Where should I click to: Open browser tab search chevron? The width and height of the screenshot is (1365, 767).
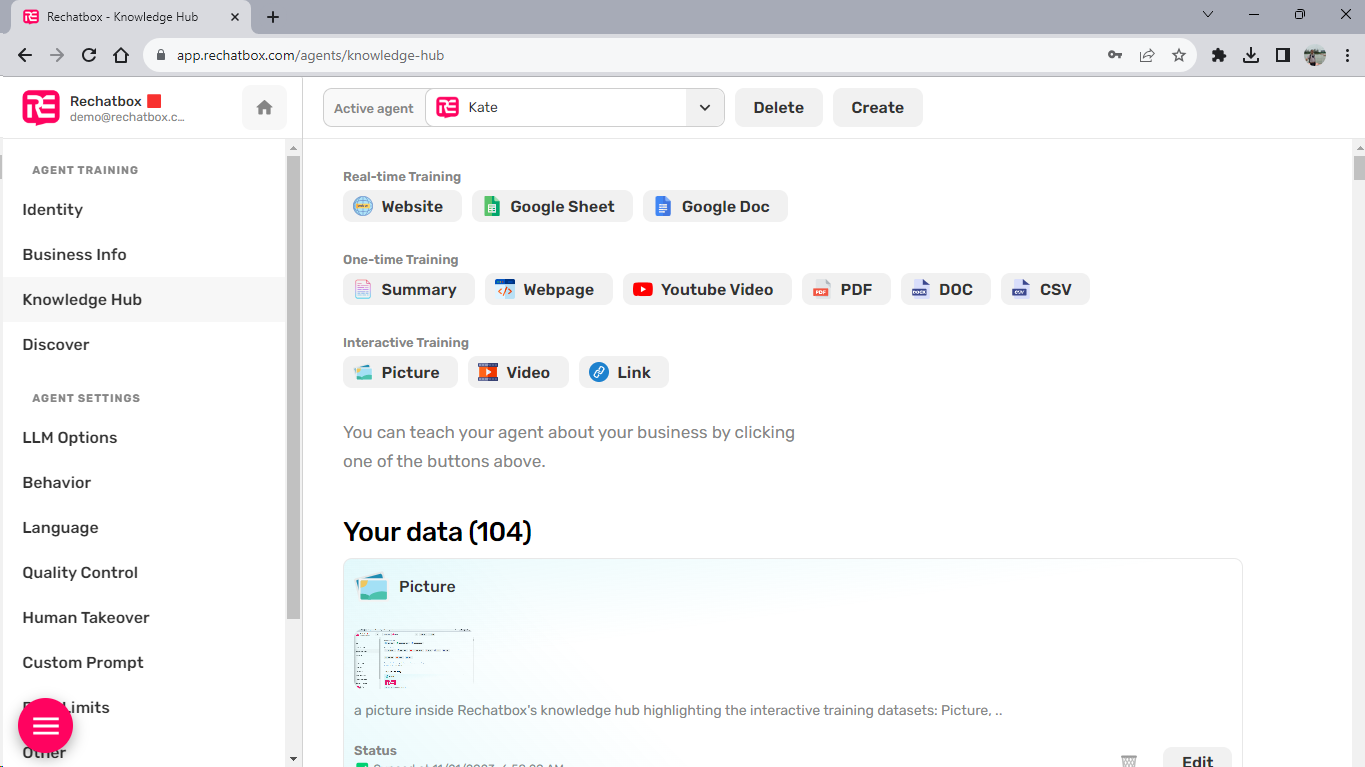pyautogui.click(x=1207, y=15)
